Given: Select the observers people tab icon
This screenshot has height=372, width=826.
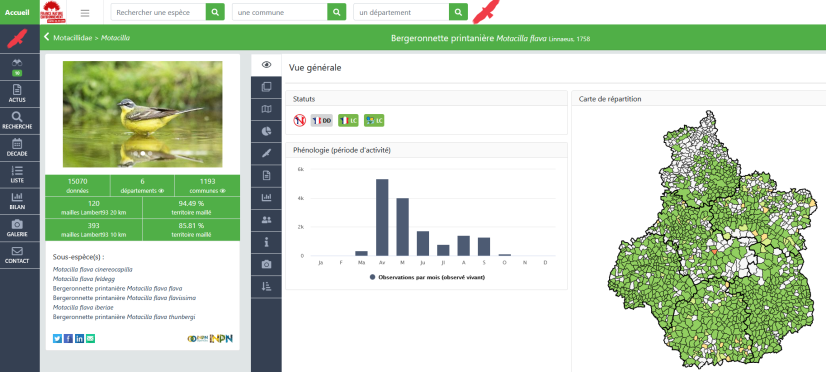Looking at the screenshot, I should pos(267,220).
